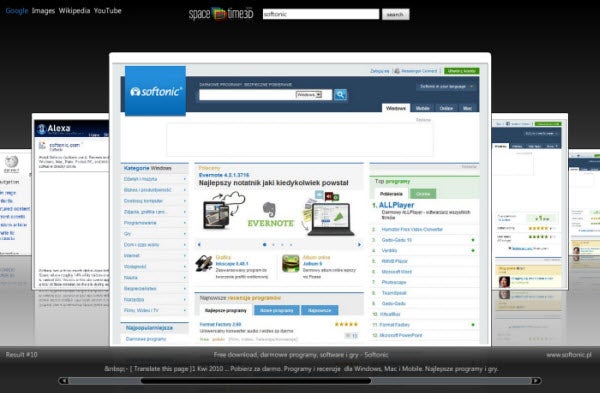Open the Microsoft Word link
The image size is (600, 393).
[397, 272]
